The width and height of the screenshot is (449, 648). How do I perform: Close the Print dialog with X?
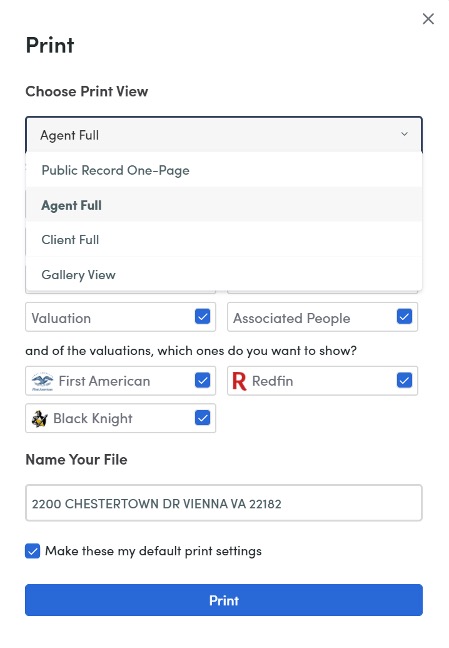[x=428, y=19]
